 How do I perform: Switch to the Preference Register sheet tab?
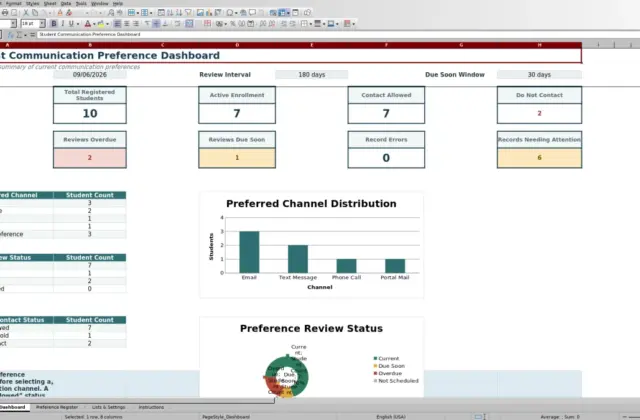pos(57,407)
